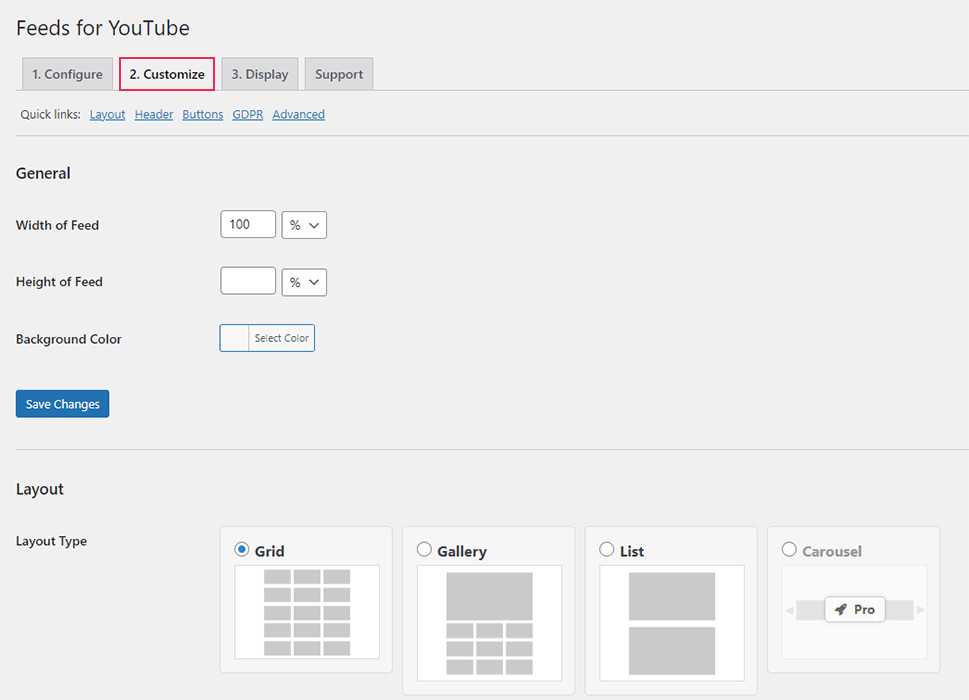Choose the List layout radio button

pyautogui.click(x=607, y=549)
